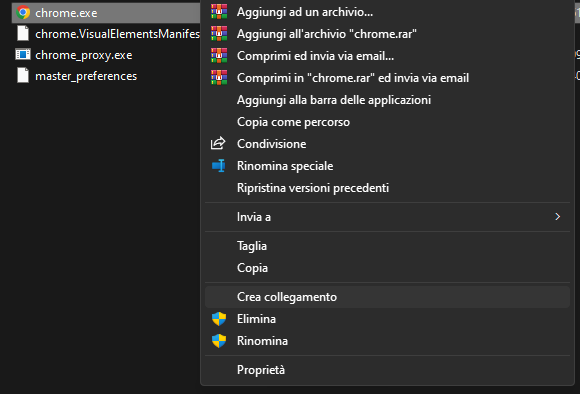Click WinRAR icon beside 'Comprimi in "chrome.rar" ed invia via email'
Image resolution: width=580 pixels, height=394 pixels.
point(219,78)
